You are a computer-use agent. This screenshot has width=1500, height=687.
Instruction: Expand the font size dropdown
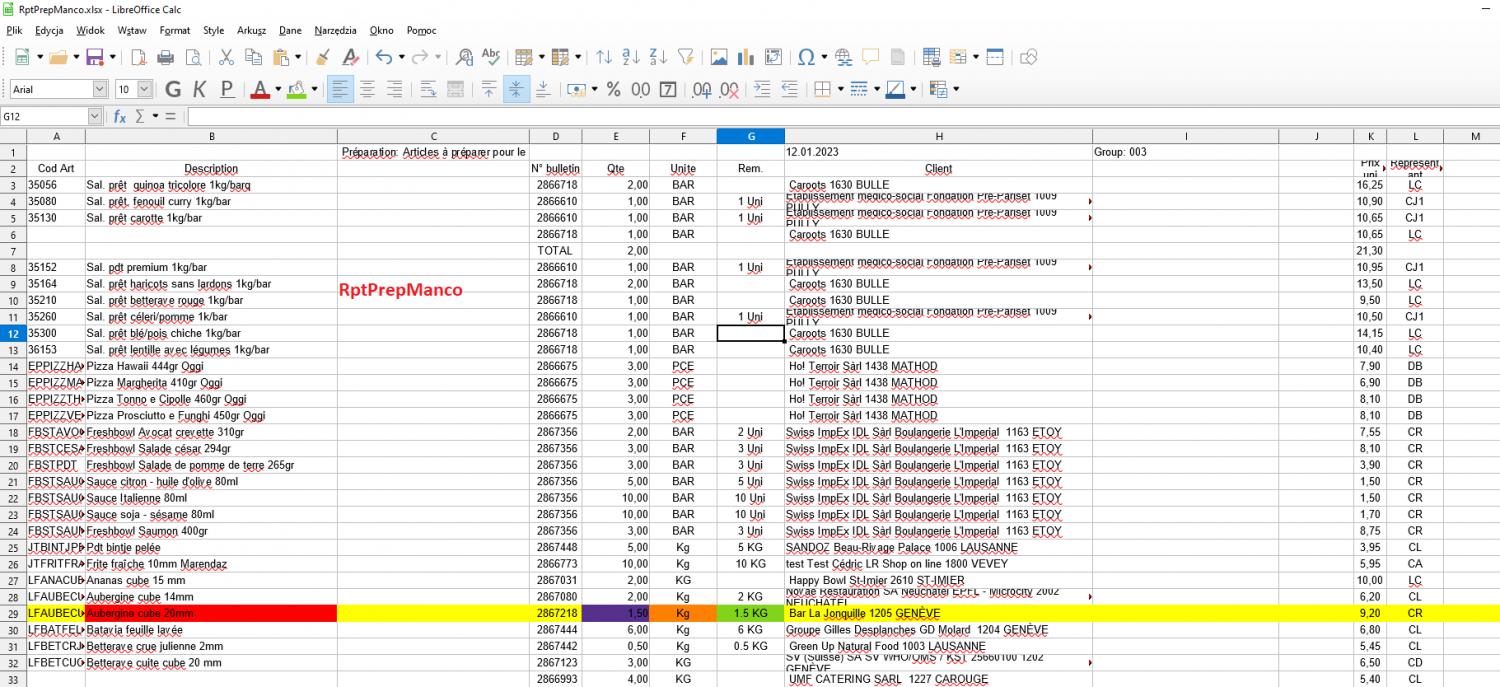(146, 89)
